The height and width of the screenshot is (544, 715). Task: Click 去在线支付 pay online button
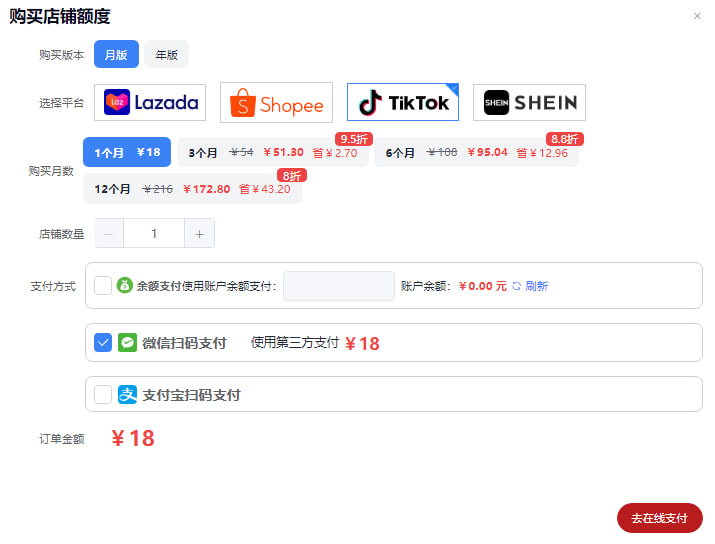(659, 518)
